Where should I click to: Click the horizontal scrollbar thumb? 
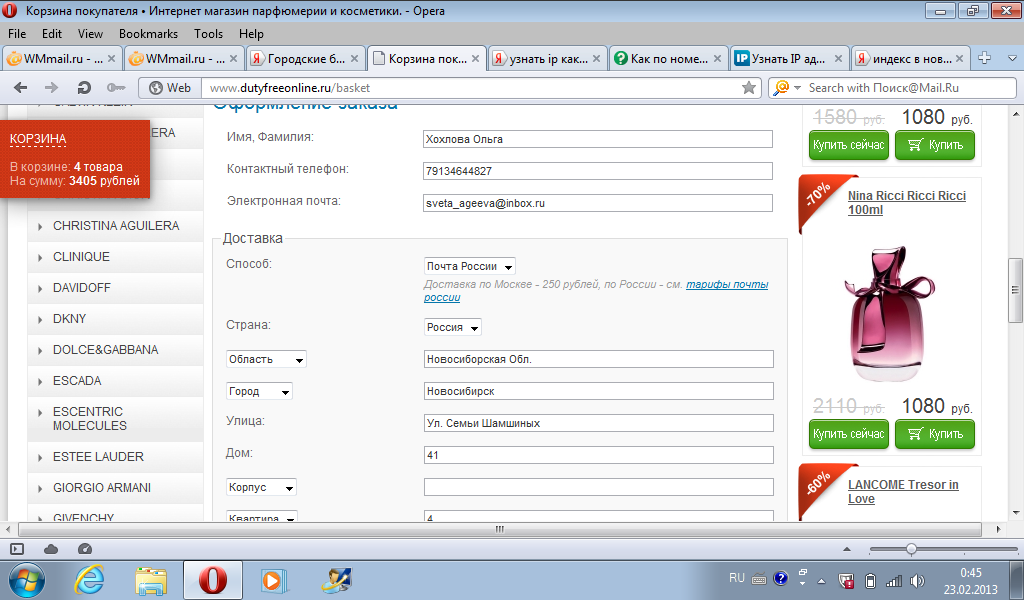tap(500, 529)
